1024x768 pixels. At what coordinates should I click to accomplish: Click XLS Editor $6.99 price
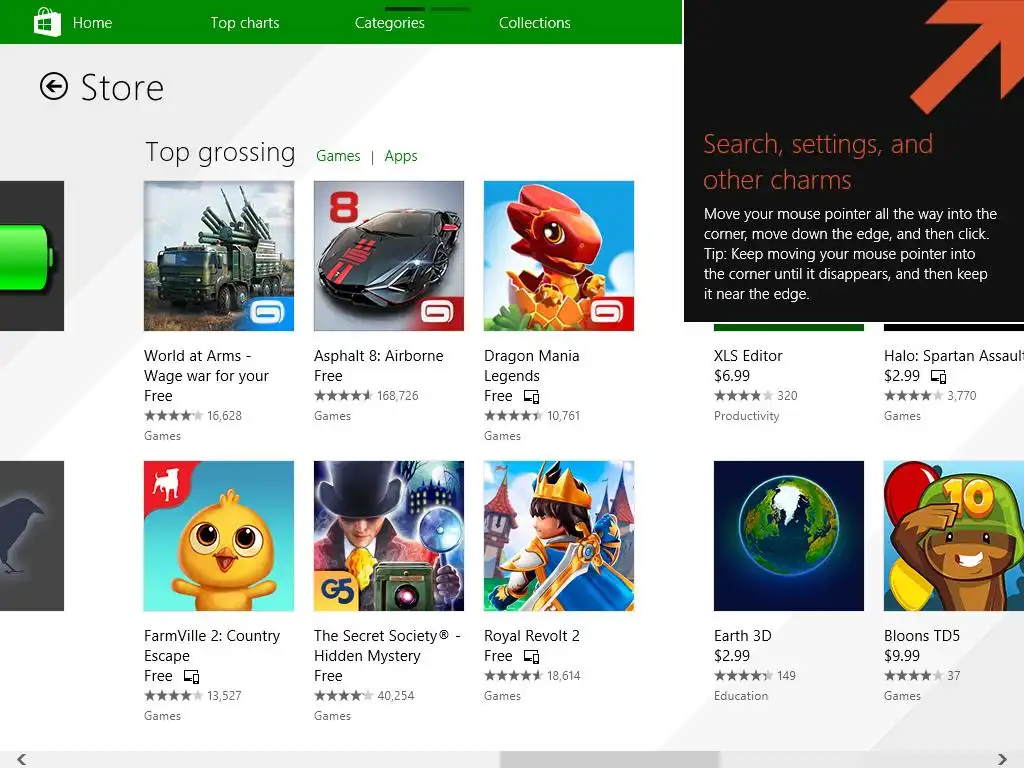[732, 376]
